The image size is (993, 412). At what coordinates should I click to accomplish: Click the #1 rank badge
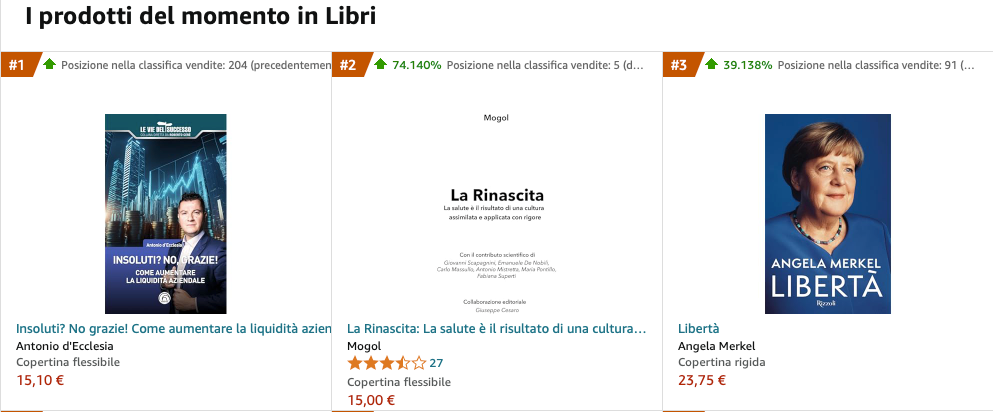16,66
